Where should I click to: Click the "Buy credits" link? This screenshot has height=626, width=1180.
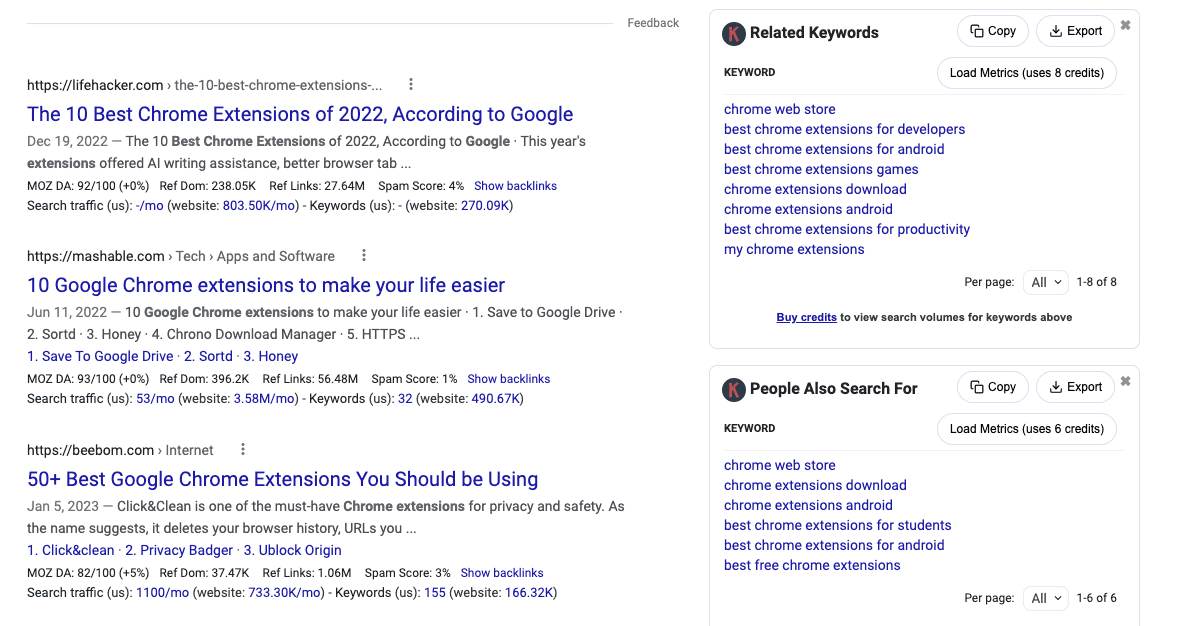[x=807, y=318]
